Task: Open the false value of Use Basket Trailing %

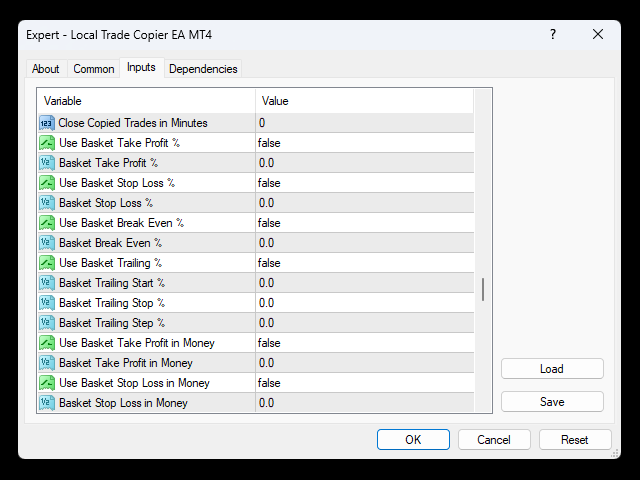Action: point(365,263)
